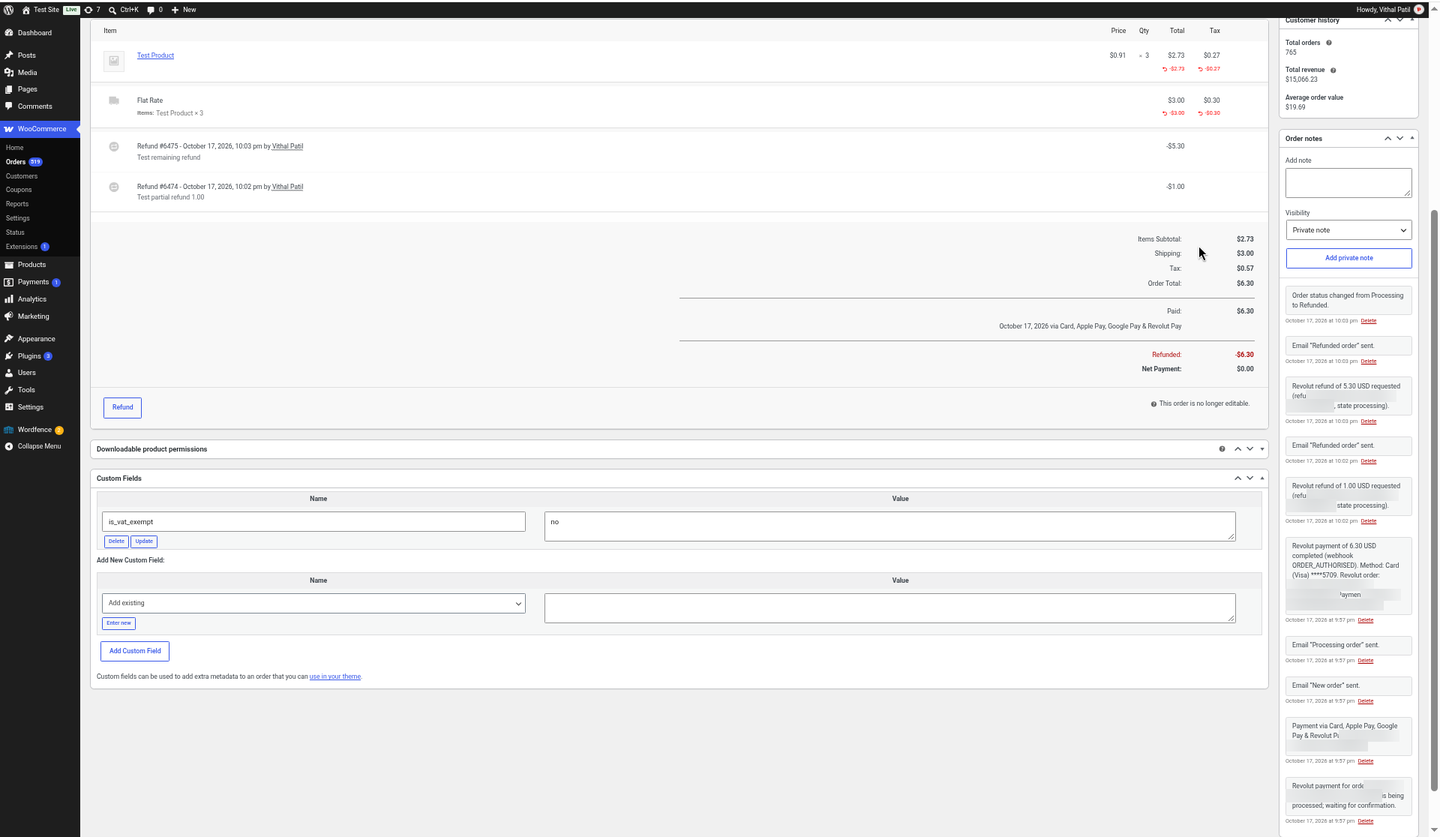The image size is (1440, 837).
Task: Open the Ctrl+K search command palette
Action: point(124,9)
